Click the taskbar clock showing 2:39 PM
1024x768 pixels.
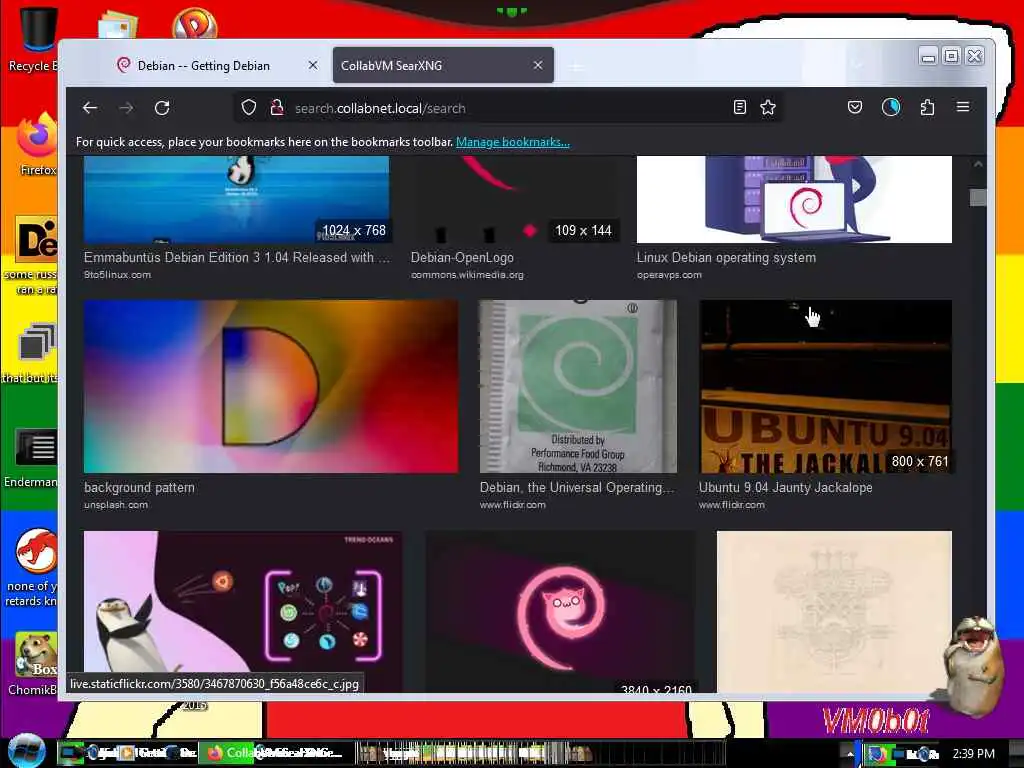973,754
